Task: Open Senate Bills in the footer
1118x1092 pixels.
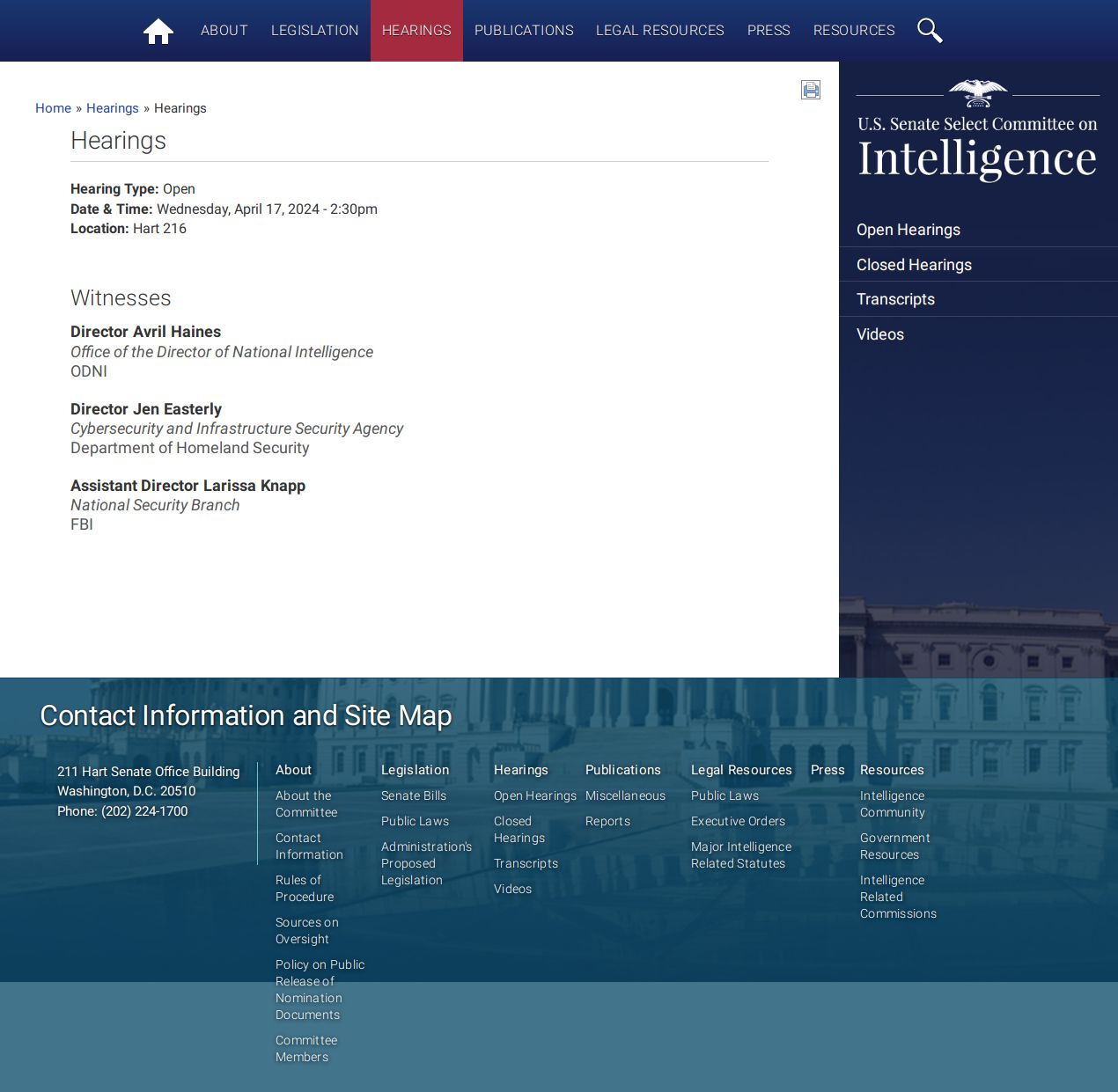Action: pos(414,795)
